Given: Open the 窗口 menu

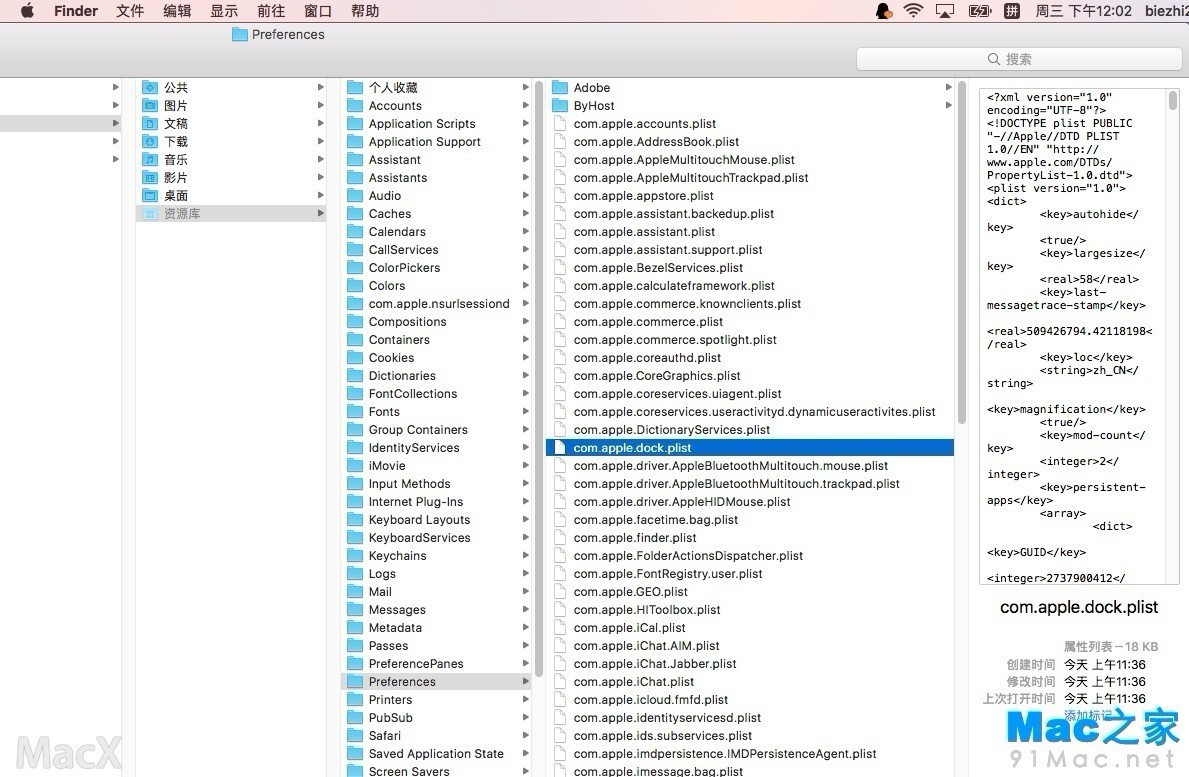Looking at the screenshot, I should point(318,11).
